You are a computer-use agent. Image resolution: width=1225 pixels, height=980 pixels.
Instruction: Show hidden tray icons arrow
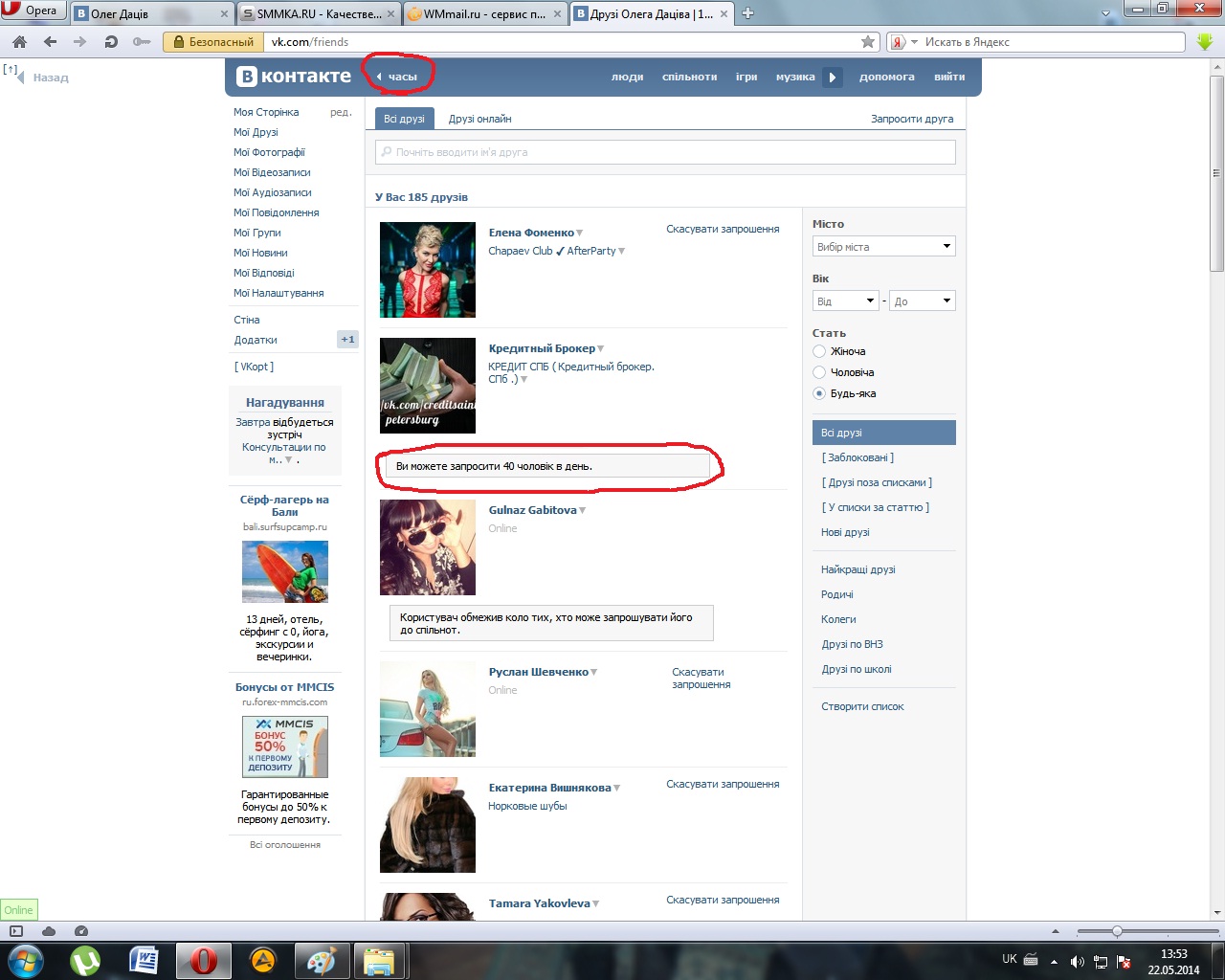pyautogui.click(x=1054, y=961)
